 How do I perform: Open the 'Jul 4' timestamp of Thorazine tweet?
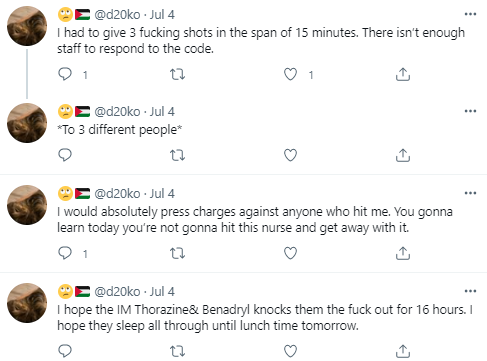click(x=162, y=292)
